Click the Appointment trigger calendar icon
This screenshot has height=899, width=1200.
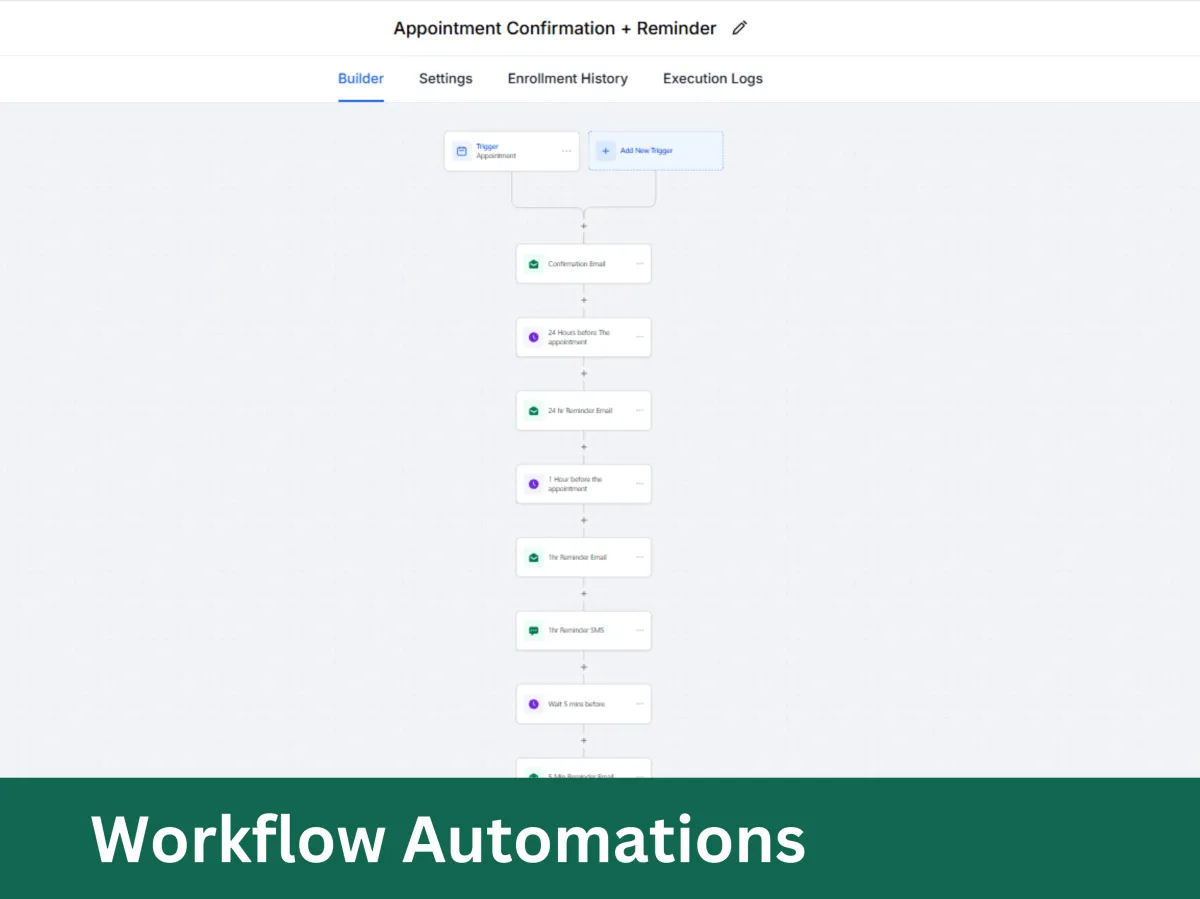click(461, 151)
